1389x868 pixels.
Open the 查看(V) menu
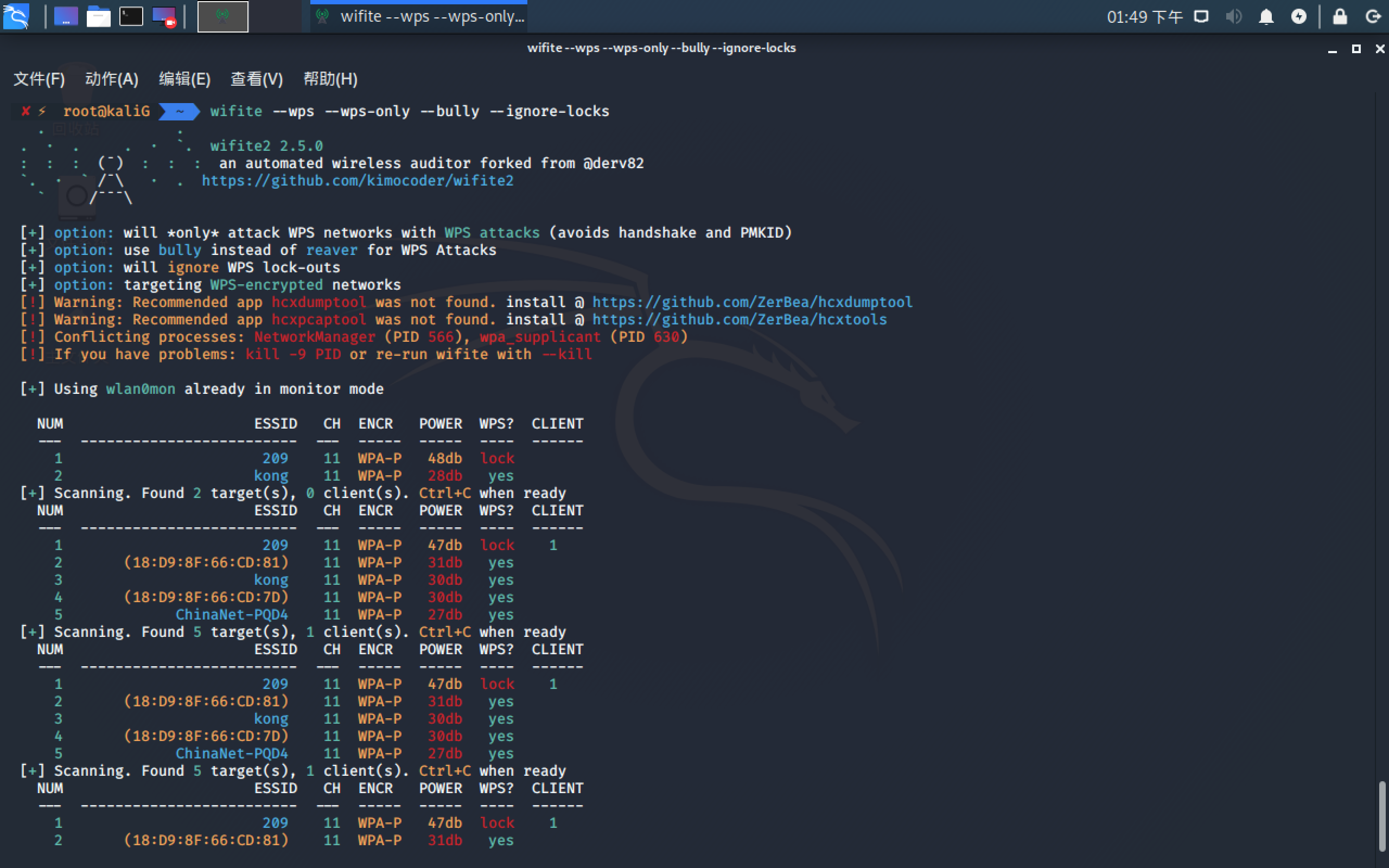coord(257,79)
